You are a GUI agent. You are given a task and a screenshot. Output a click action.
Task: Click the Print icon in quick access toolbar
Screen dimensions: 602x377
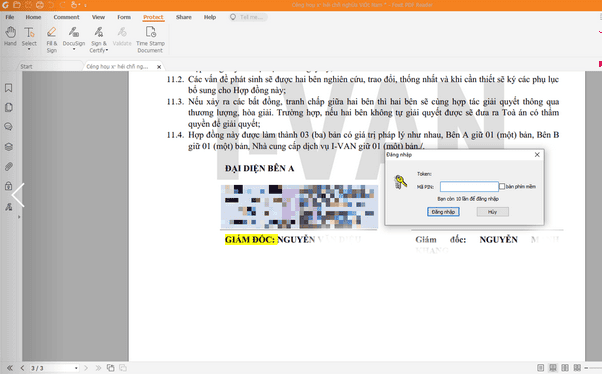40,5
